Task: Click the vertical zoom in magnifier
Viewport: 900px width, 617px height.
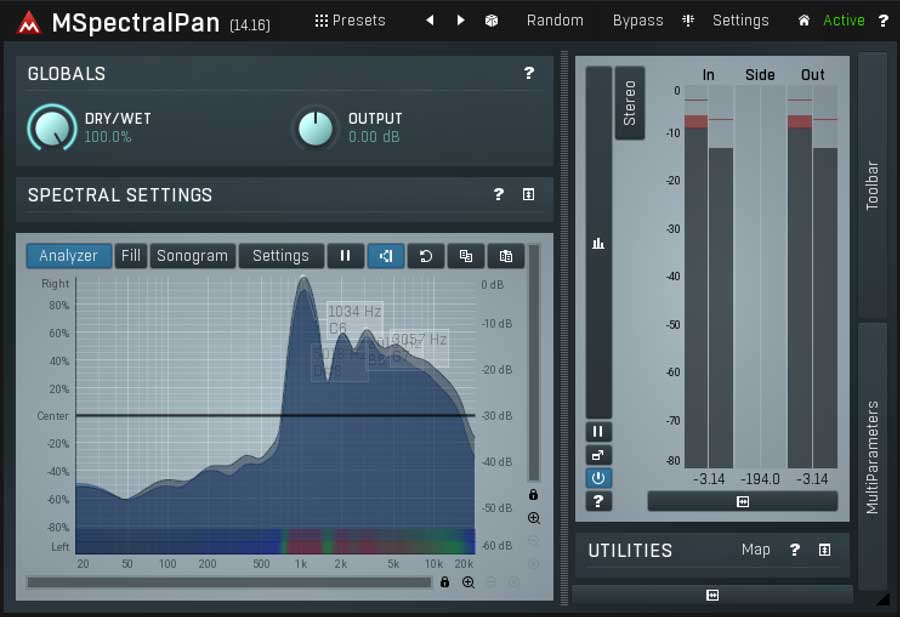Action: 533,518
